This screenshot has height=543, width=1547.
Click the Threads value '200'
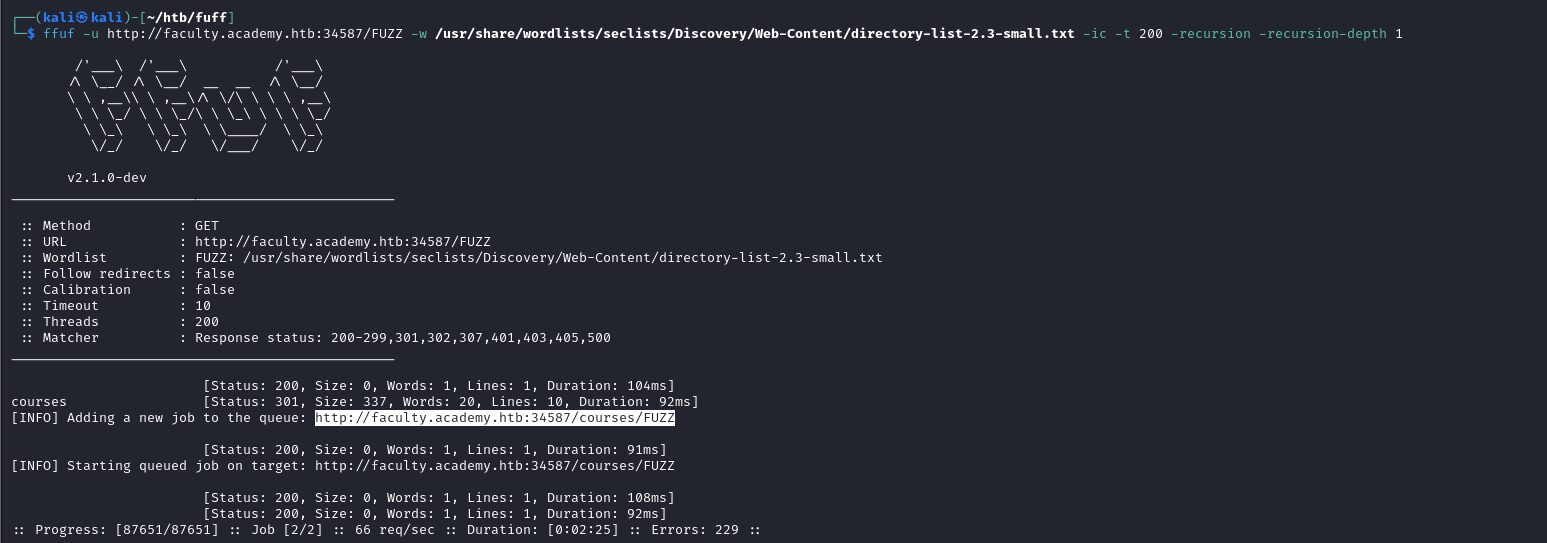[207, 322]
